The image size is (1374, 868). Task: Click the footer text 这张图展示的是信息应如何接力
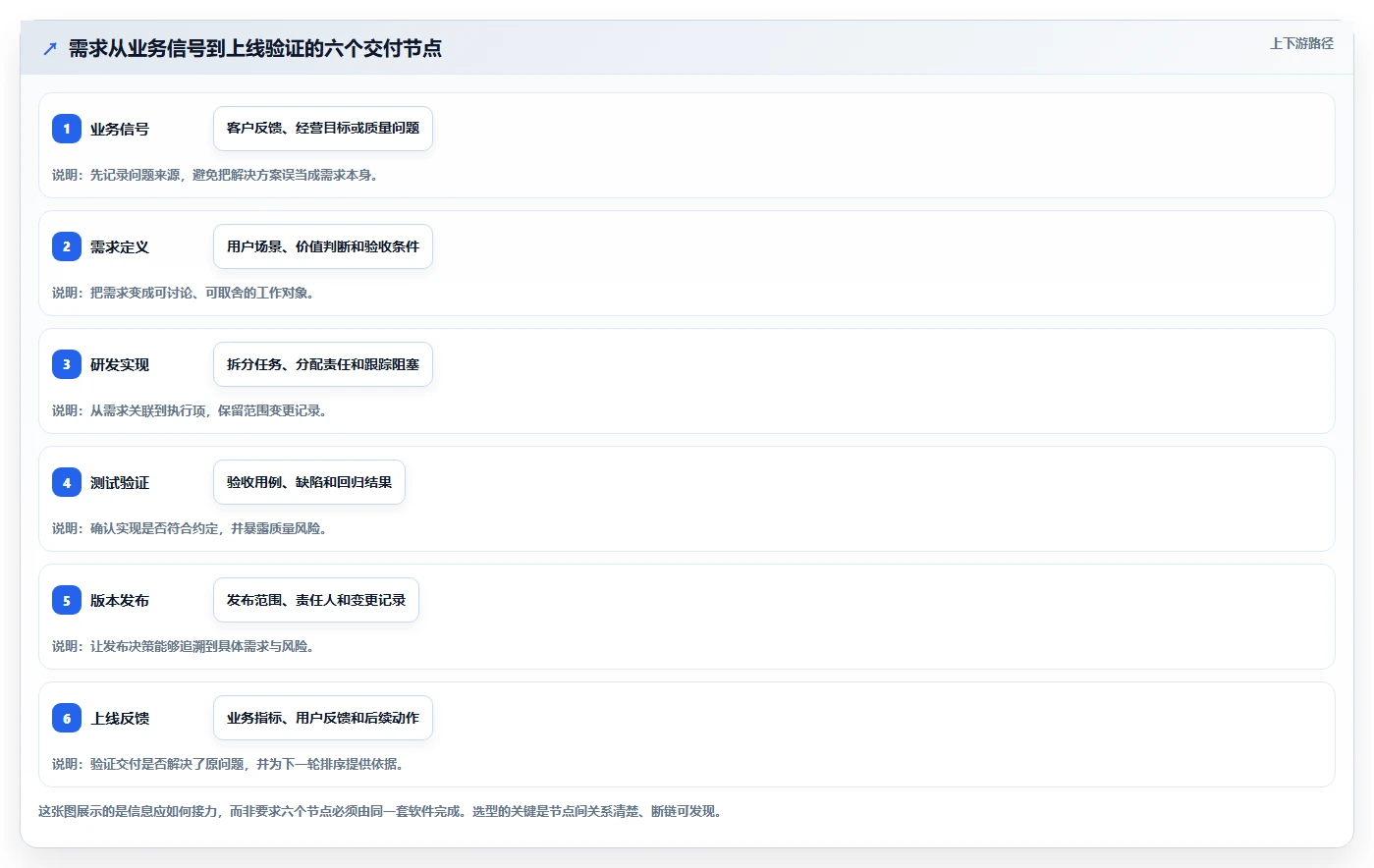pyautogui.click(x=128, y=811)
